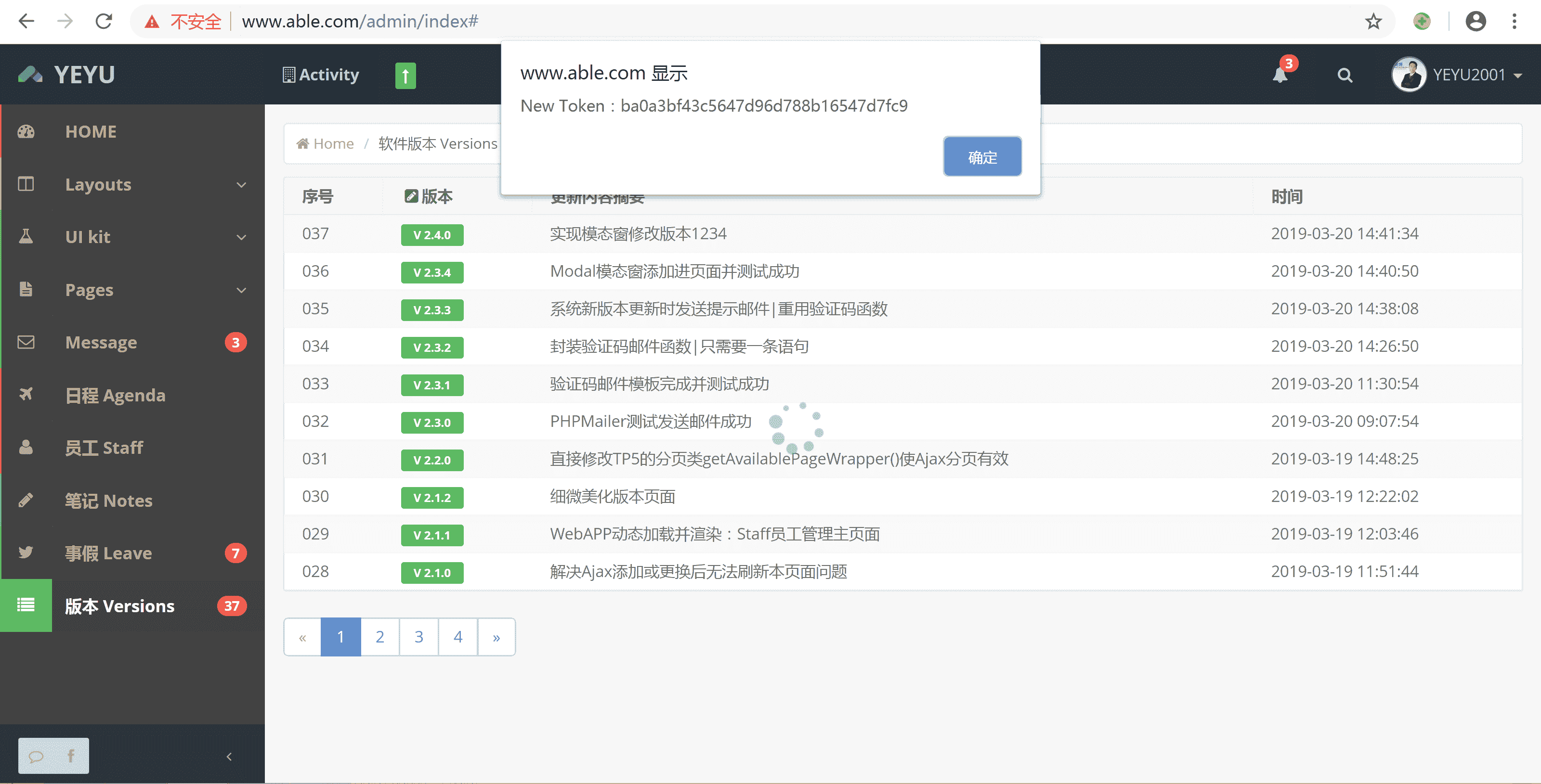
Task: Go to pagination page 3
Action: pyautogui.click(x=419, y=637)
